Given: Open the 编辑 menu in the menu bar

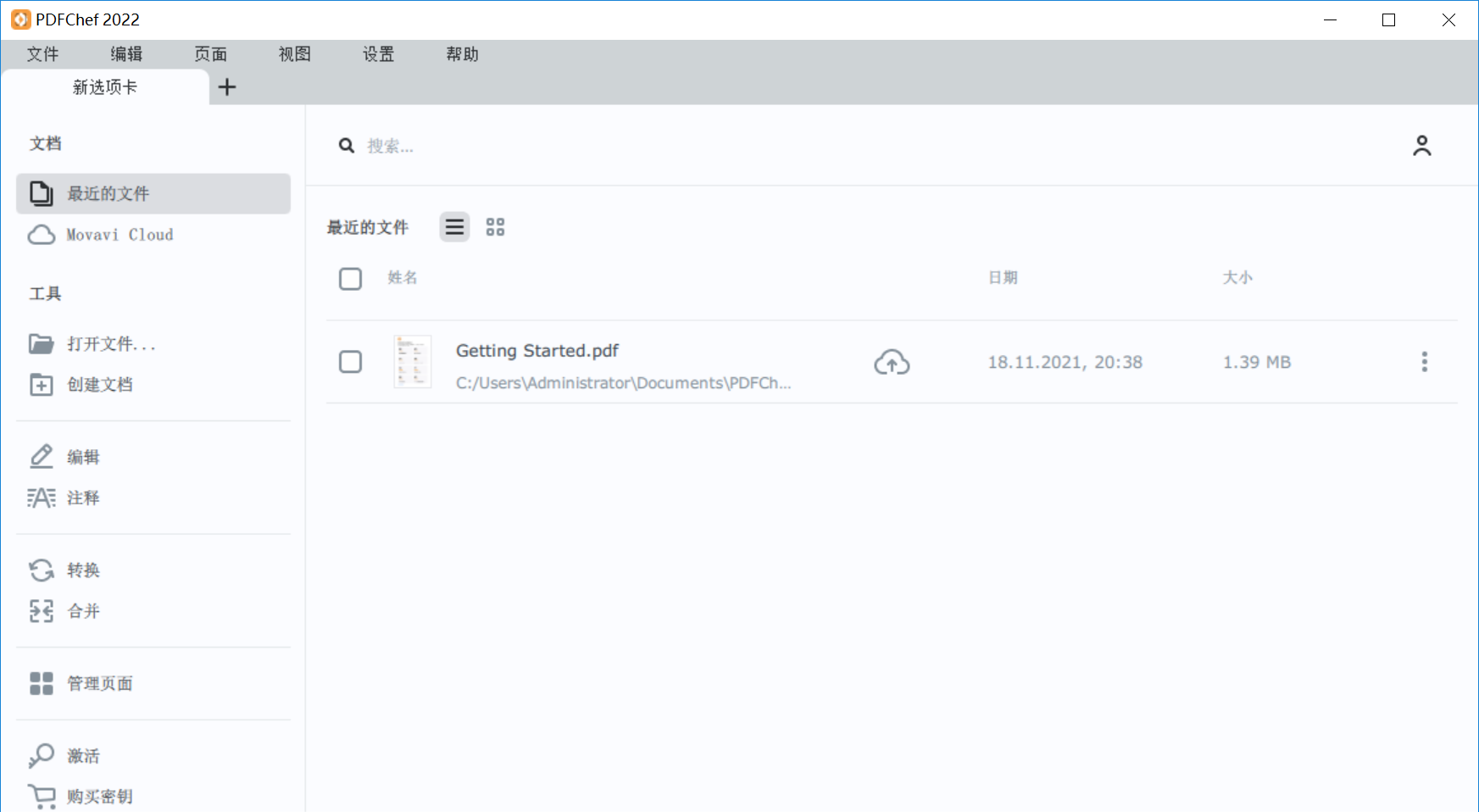Looking at the screenshot, I should point(126,54).
